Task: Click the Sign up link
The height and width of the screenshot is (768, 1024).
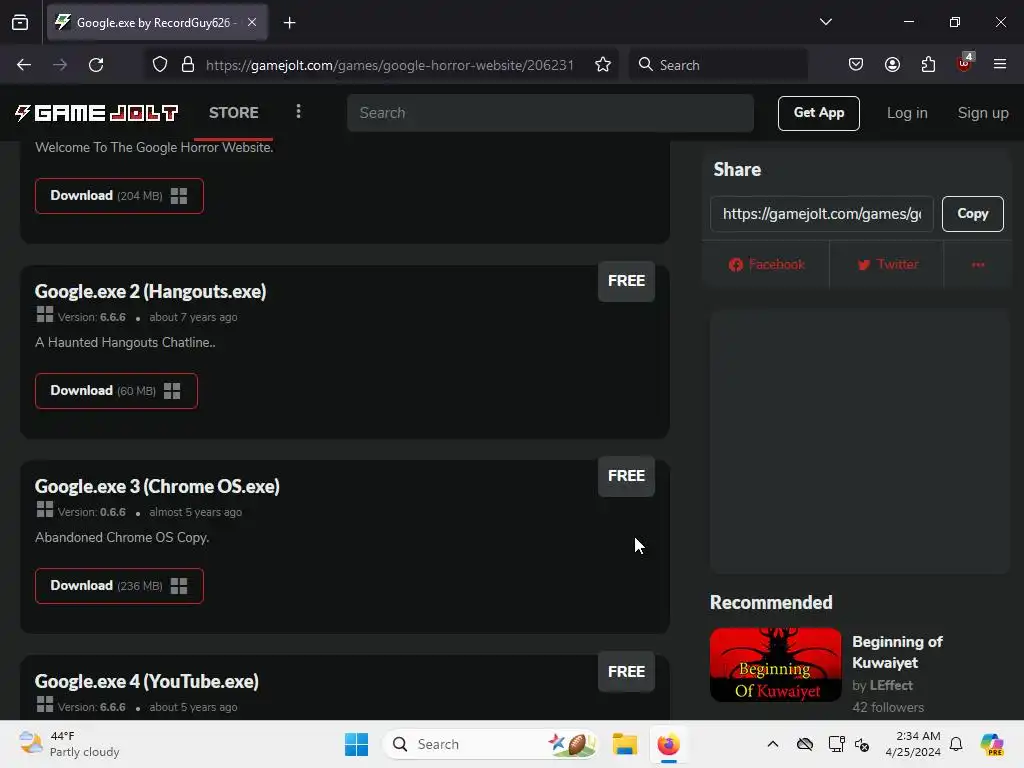Action: [x=982, y=113]
